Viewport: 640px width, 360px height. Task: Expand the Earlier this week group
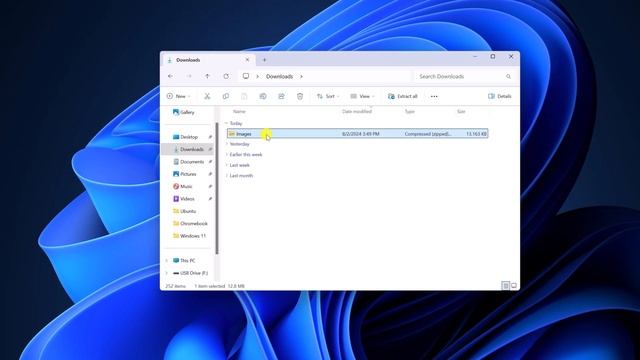click(x=227, y=155)
